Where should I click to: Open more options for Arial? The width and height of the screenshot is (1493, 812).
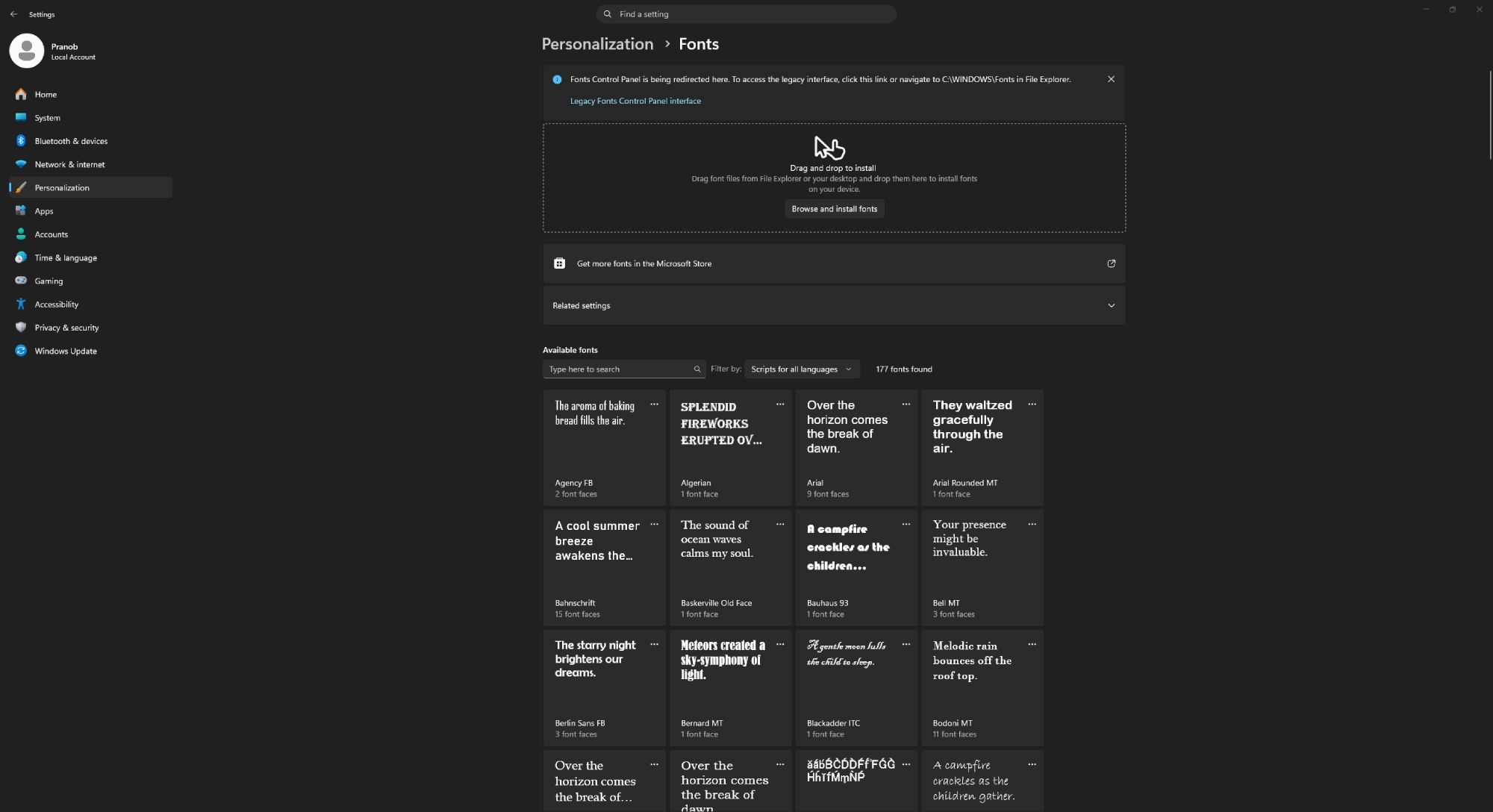point(906,405)
